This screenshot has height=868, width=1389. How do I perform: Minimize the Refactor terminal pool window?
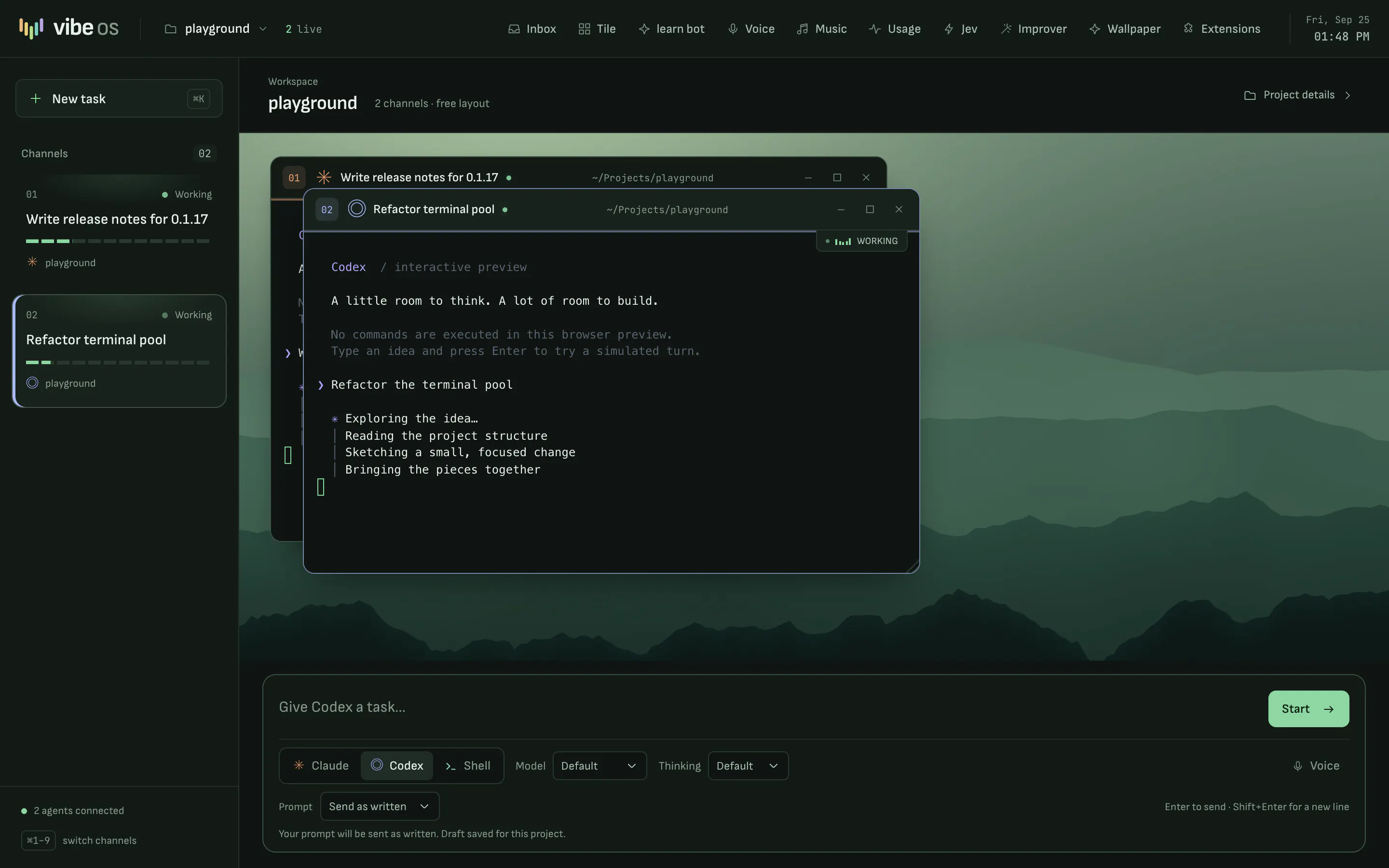(841, 210)
